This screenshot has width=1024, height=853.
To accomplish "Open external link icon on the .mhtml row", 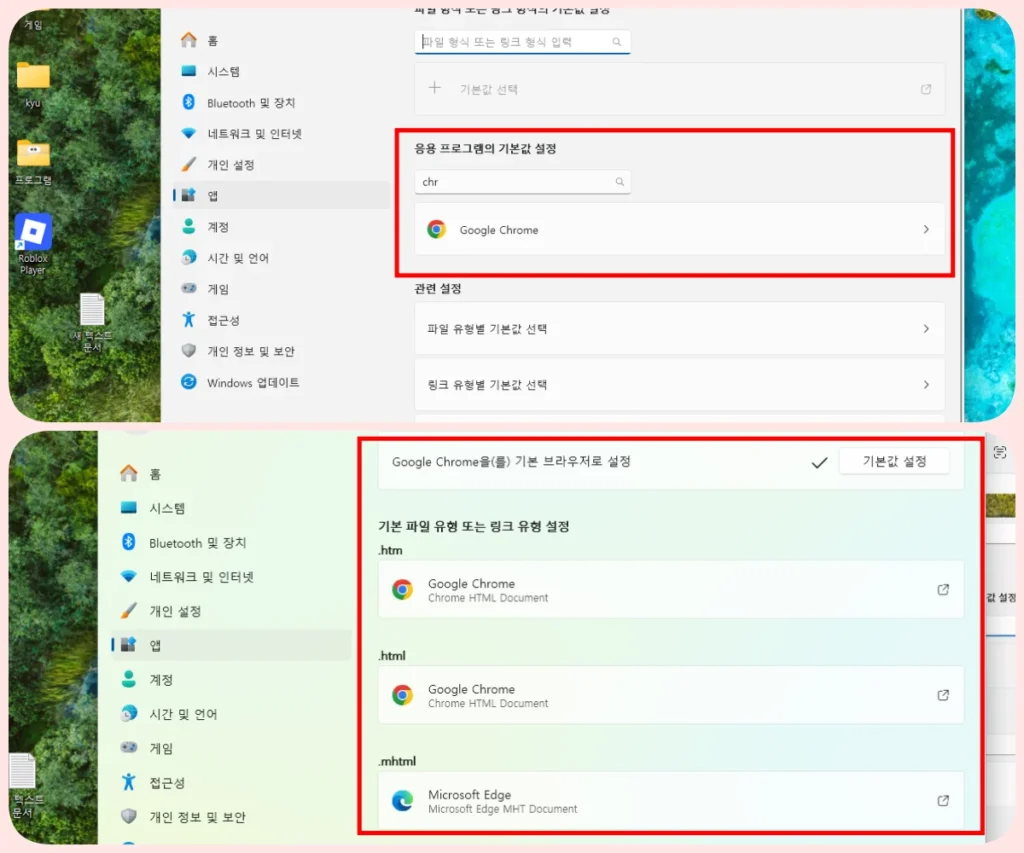I will pos(942,801).
